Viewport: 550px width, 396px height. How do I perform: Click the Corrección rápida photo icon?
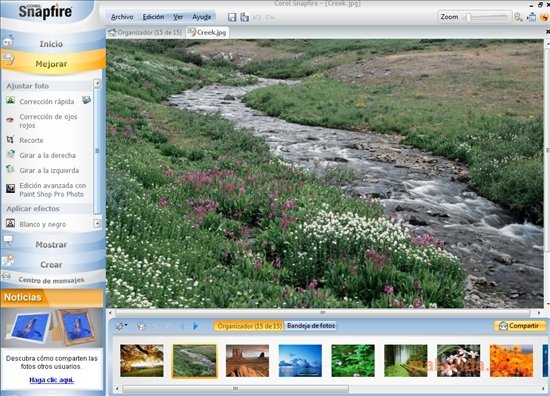click(11, 101)
